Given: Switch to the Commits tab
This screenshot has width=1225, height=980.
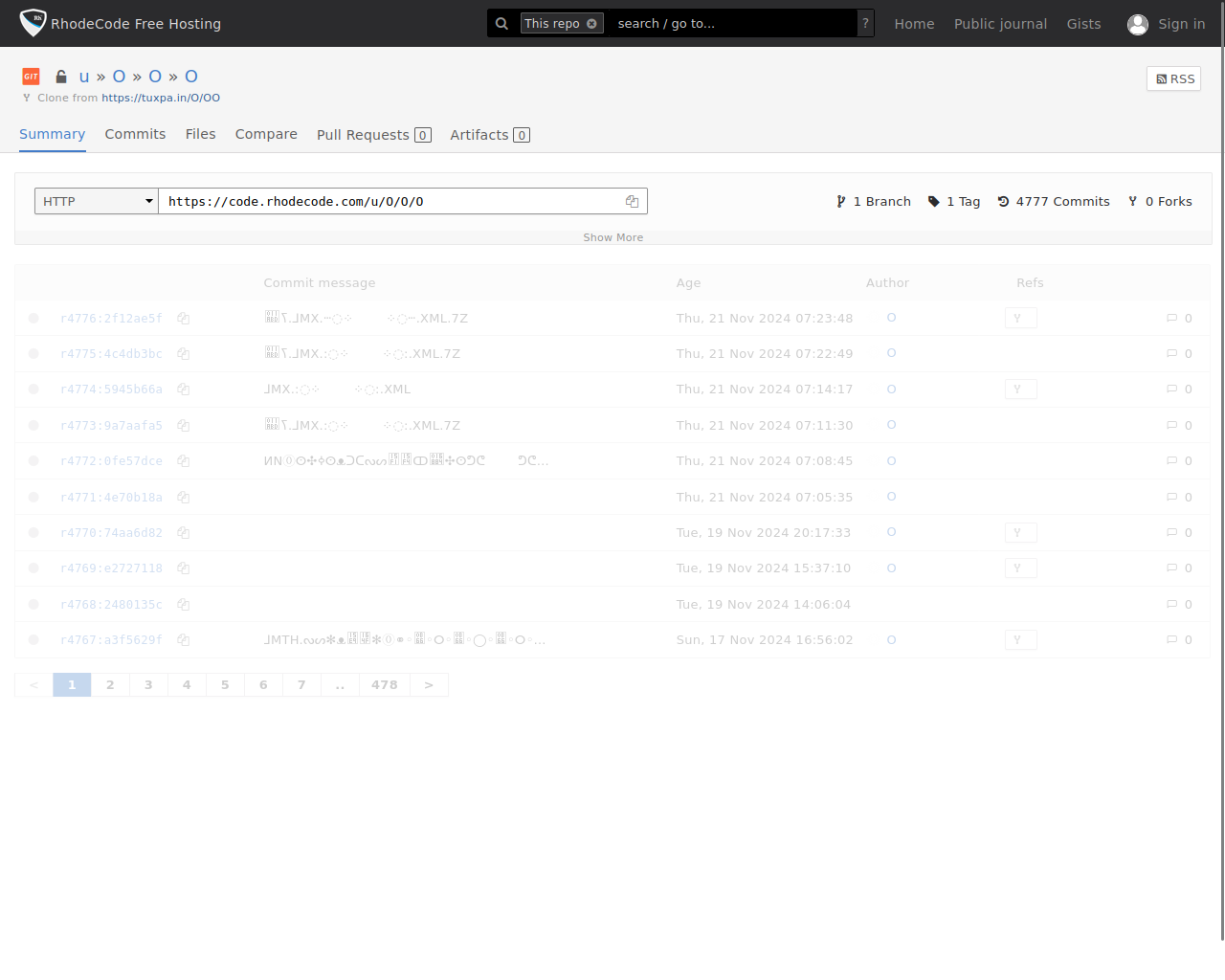Looking at the screenshot, I should coord(135,134).
